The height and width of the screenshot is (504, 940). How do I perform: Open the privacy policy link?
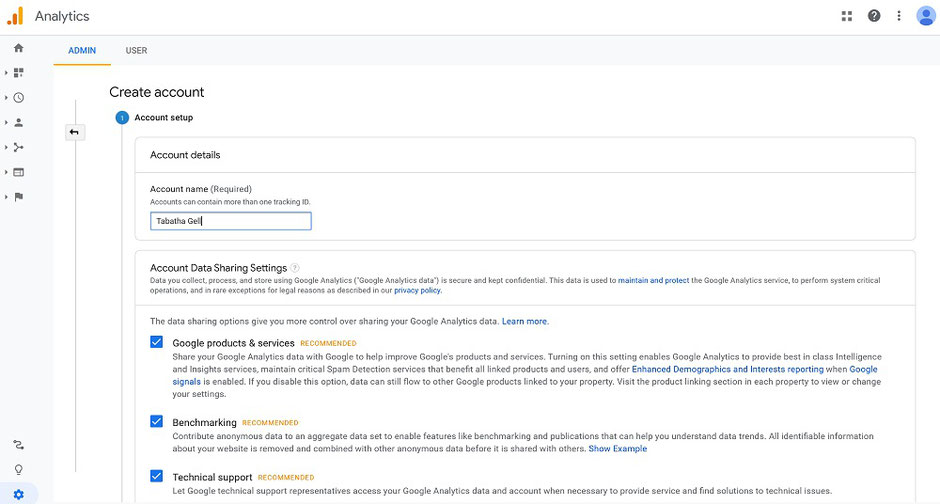tap(418, 291)
